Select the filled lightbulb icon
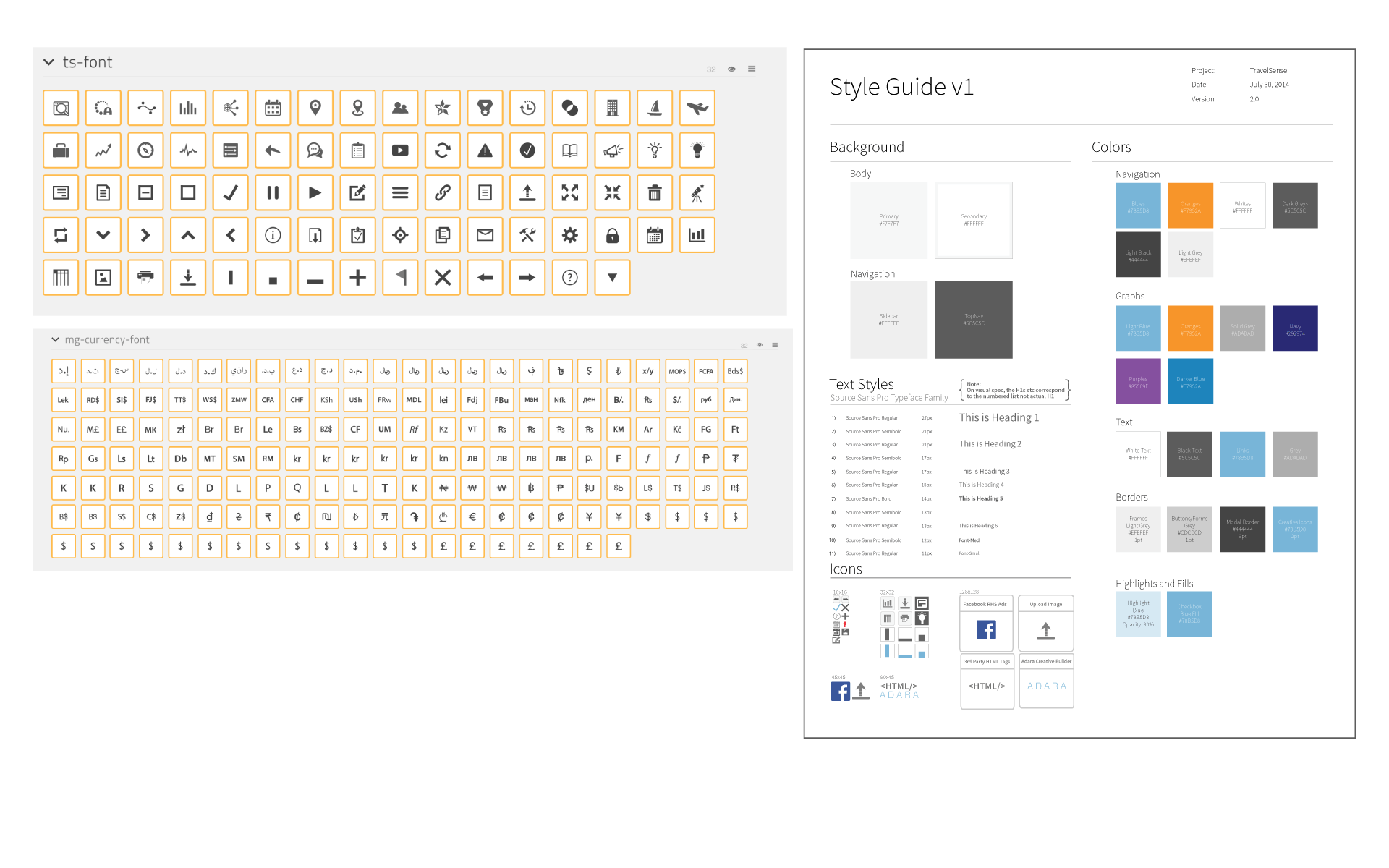The width and height of the screenshot is (1389, 868). click(x=697, y=150)
